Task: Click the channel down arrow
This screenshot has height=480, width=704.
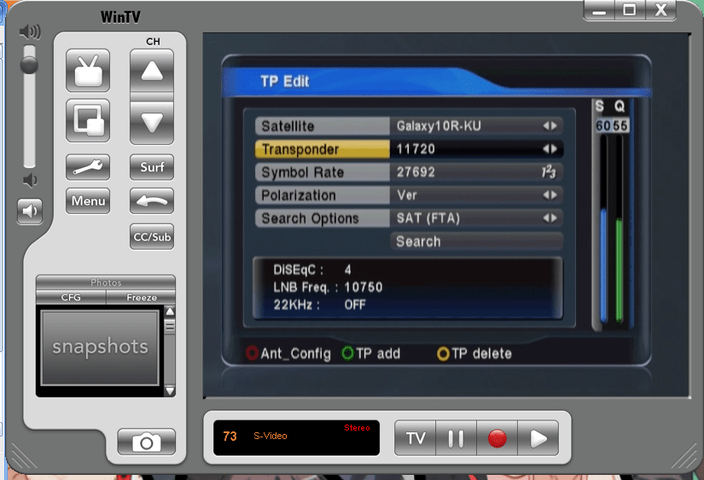Action: 152,122
